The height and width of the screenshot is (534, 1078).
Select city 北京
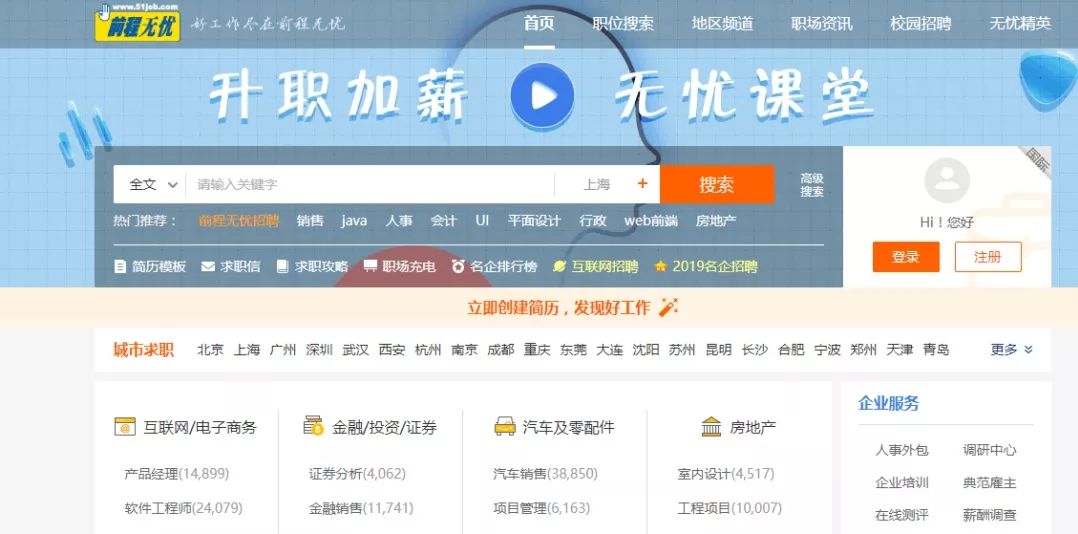tap(210, 350)
